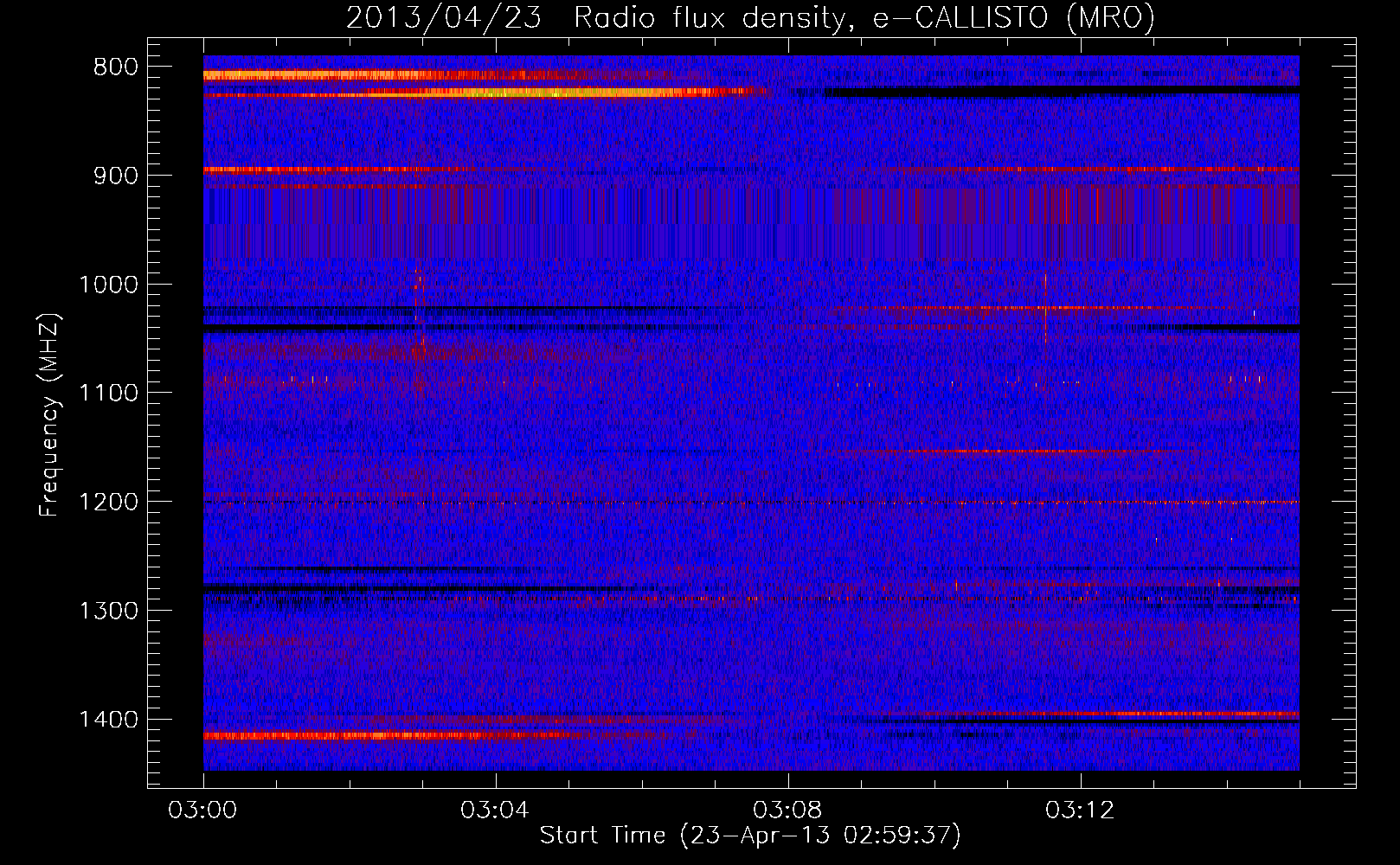Click the 03:04 time tick label

(495, 811)
